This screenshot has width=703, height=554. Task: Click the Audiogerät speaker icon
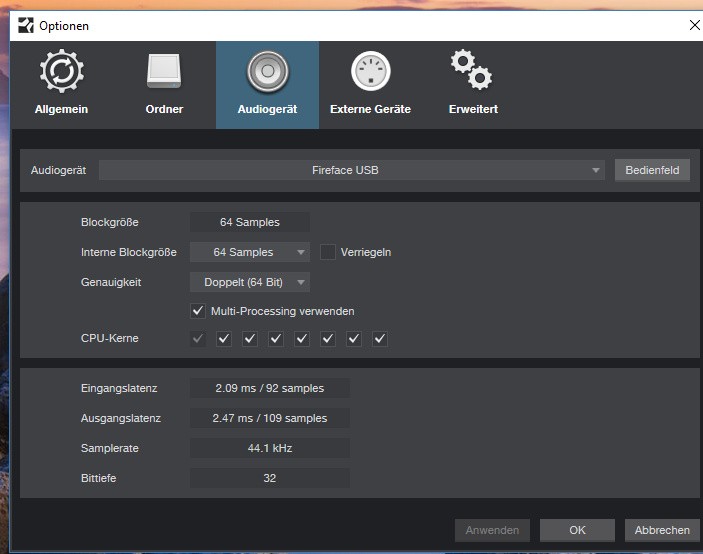point(267,72)
